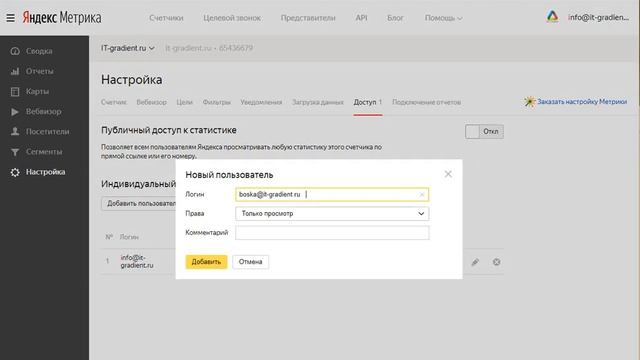Click the it-gradient.ru counter number text

[x=209, y=48]
